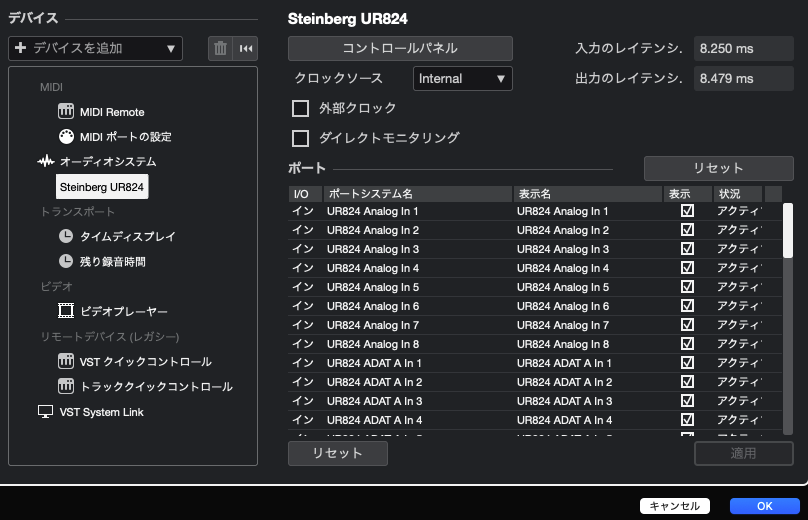Click the MIDI Remote keyboard icon

pyautogui.click(x=66, y=111)
